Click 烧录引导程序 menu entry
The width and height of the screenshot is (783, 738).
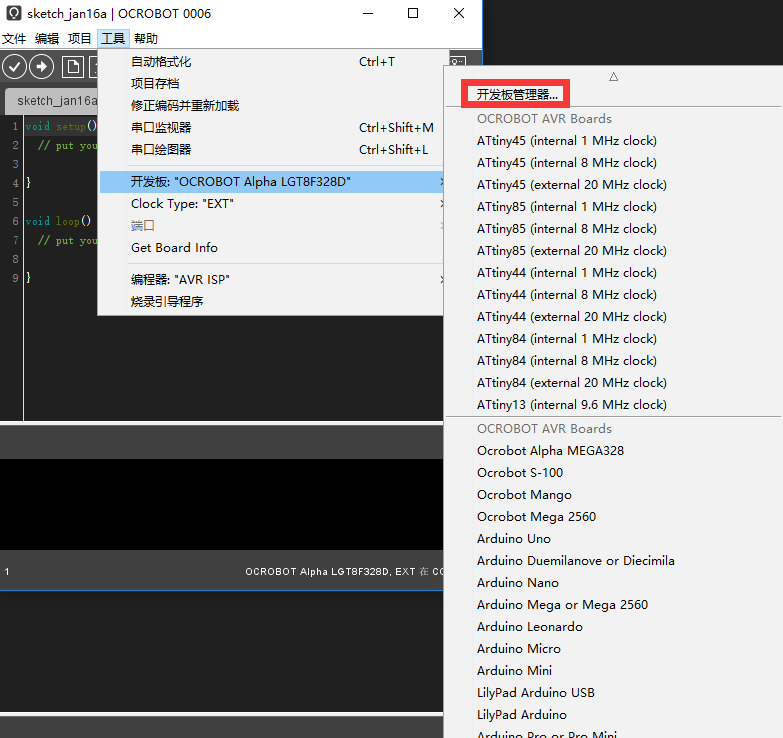pyautogui.click(x=272, y=302)
